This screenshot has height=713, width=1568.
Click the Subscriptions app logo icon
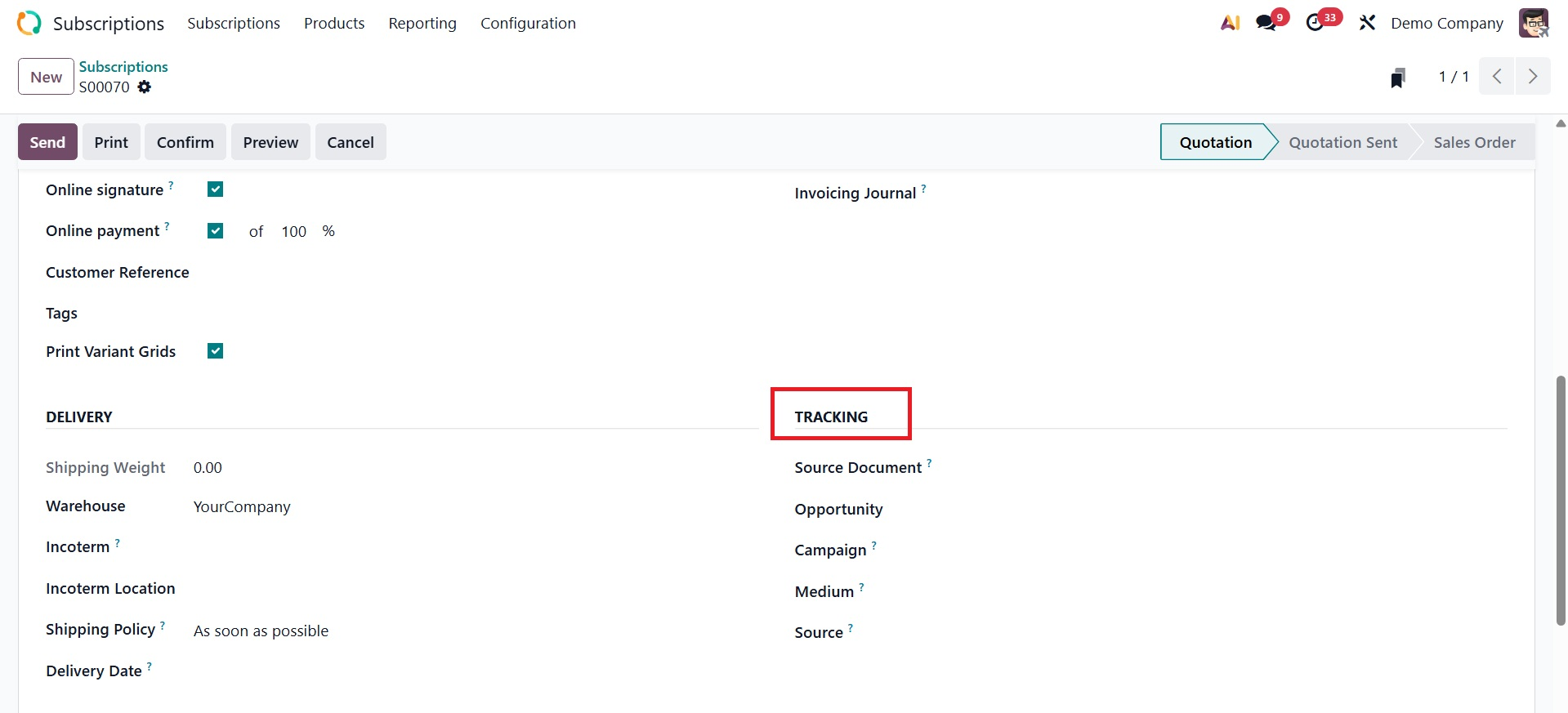click(29, 23)
